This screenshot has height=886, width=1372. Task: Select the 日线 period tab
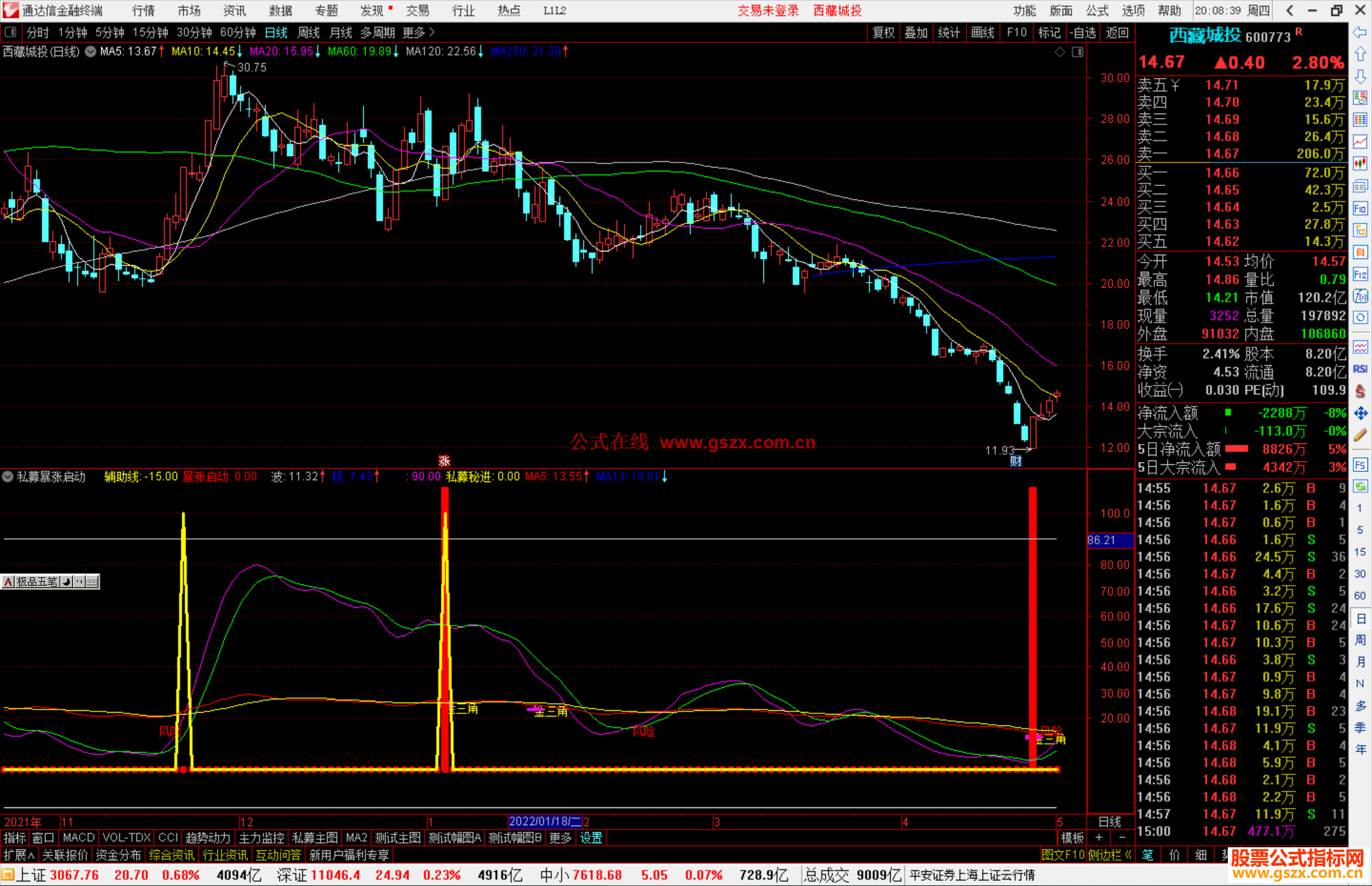click(276, 32)
